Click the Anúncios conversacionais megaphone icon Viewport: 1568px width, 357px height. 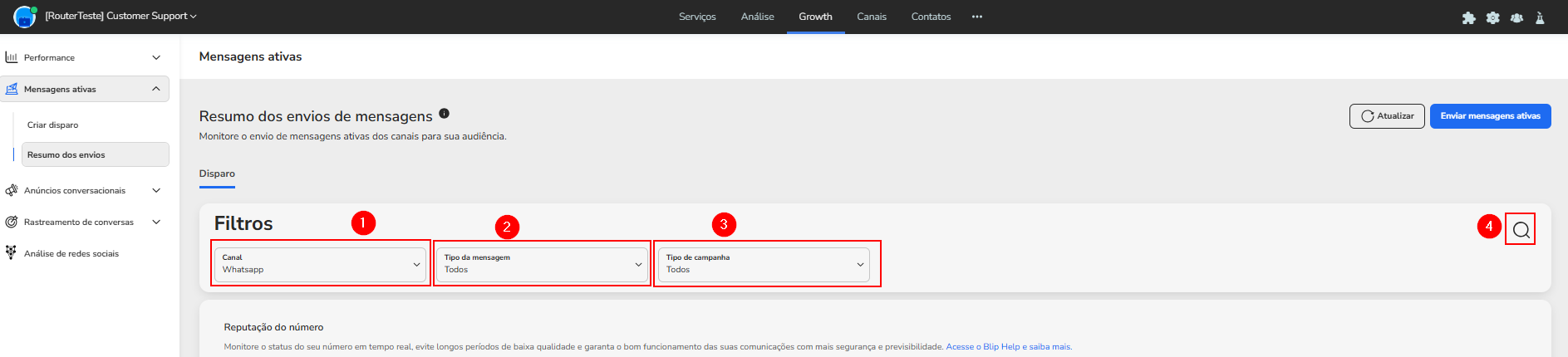(x=12, y=190)
